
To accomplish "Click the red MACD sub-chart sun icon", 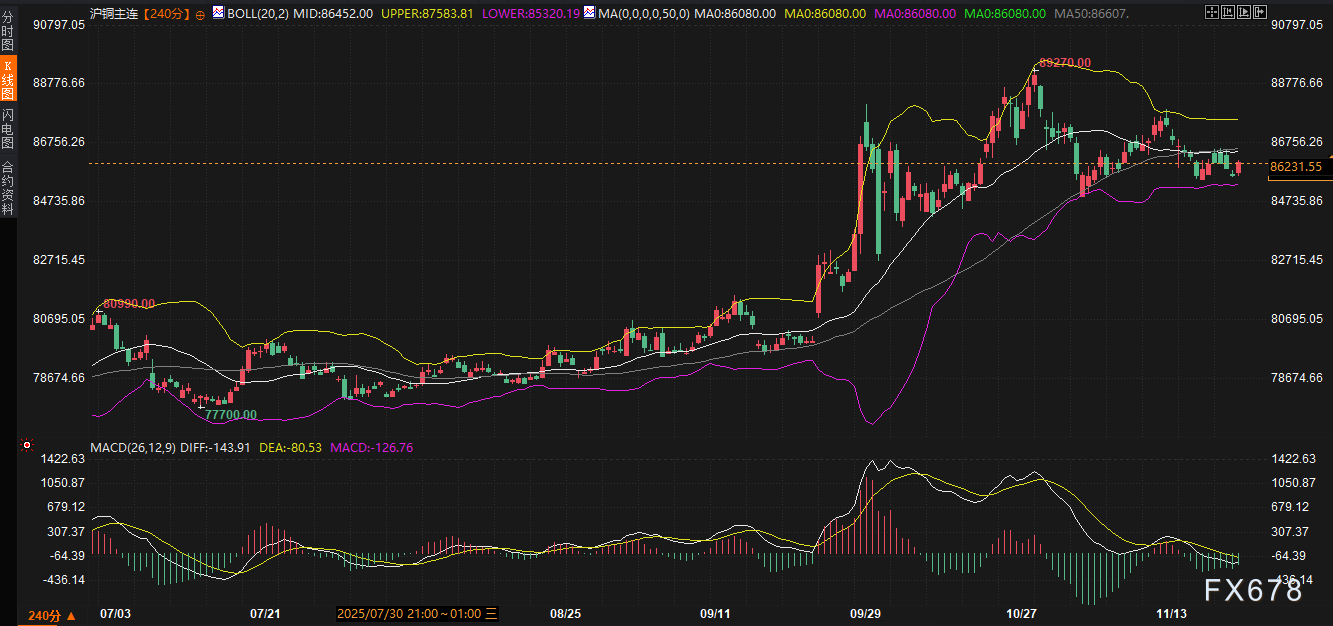I will (x=27, y=446).
